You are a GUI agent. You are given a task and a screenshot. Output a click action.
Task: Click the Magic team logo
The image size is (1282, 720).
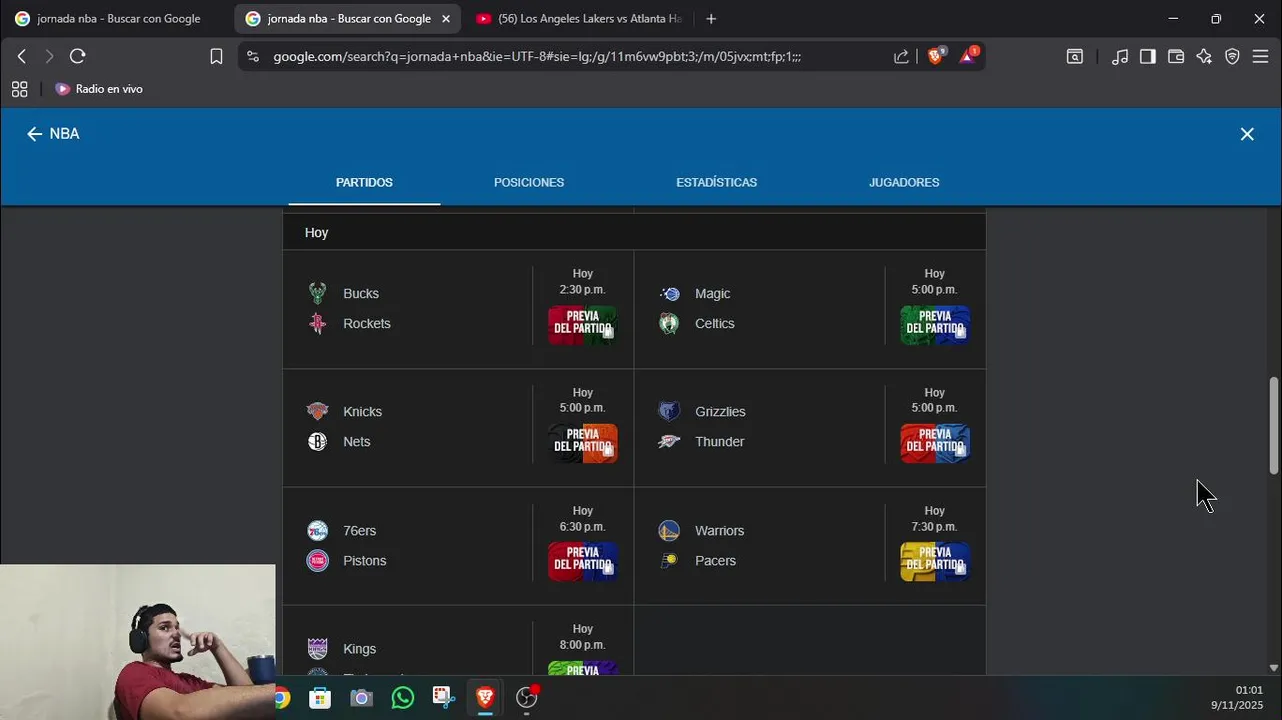pos(670,293)
